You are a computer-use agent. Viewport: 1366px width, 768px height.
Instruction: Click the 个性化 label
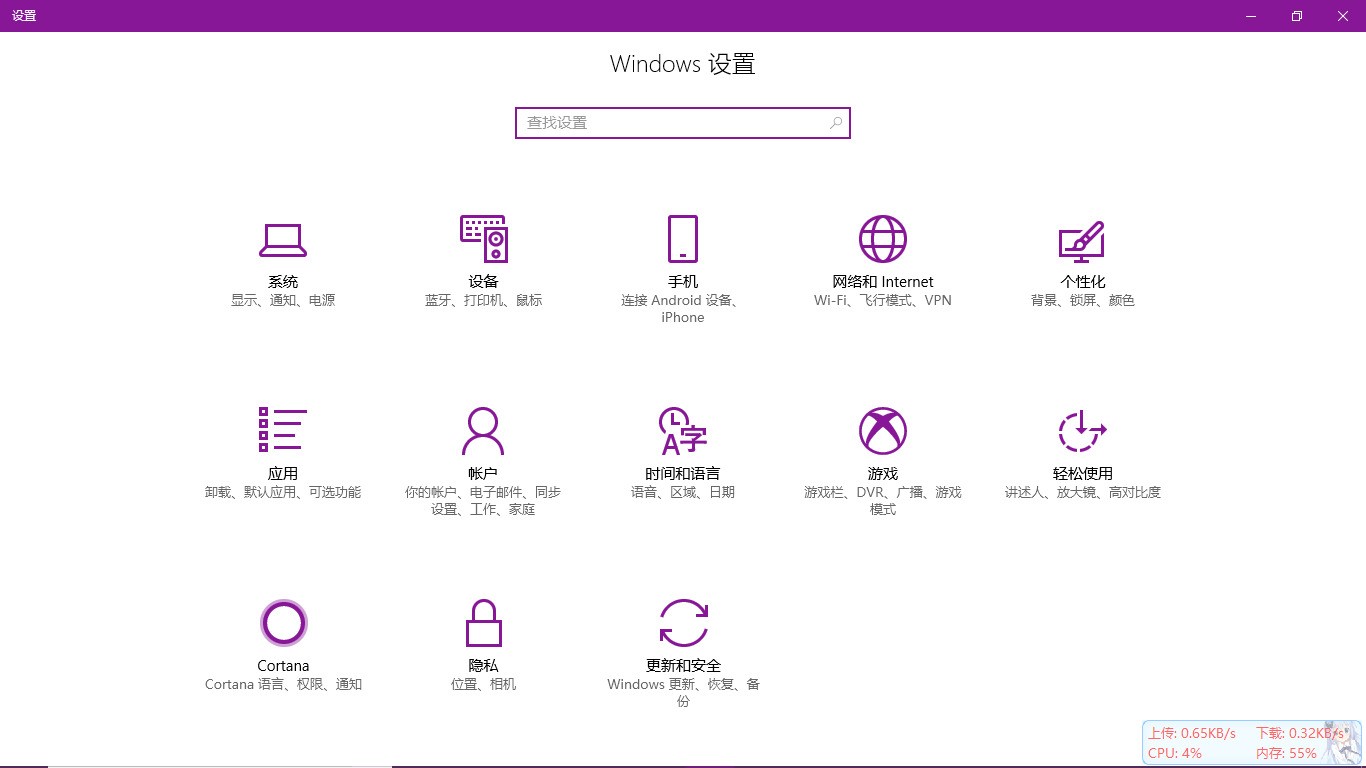pyautogui.click(x=1083, y=282)
